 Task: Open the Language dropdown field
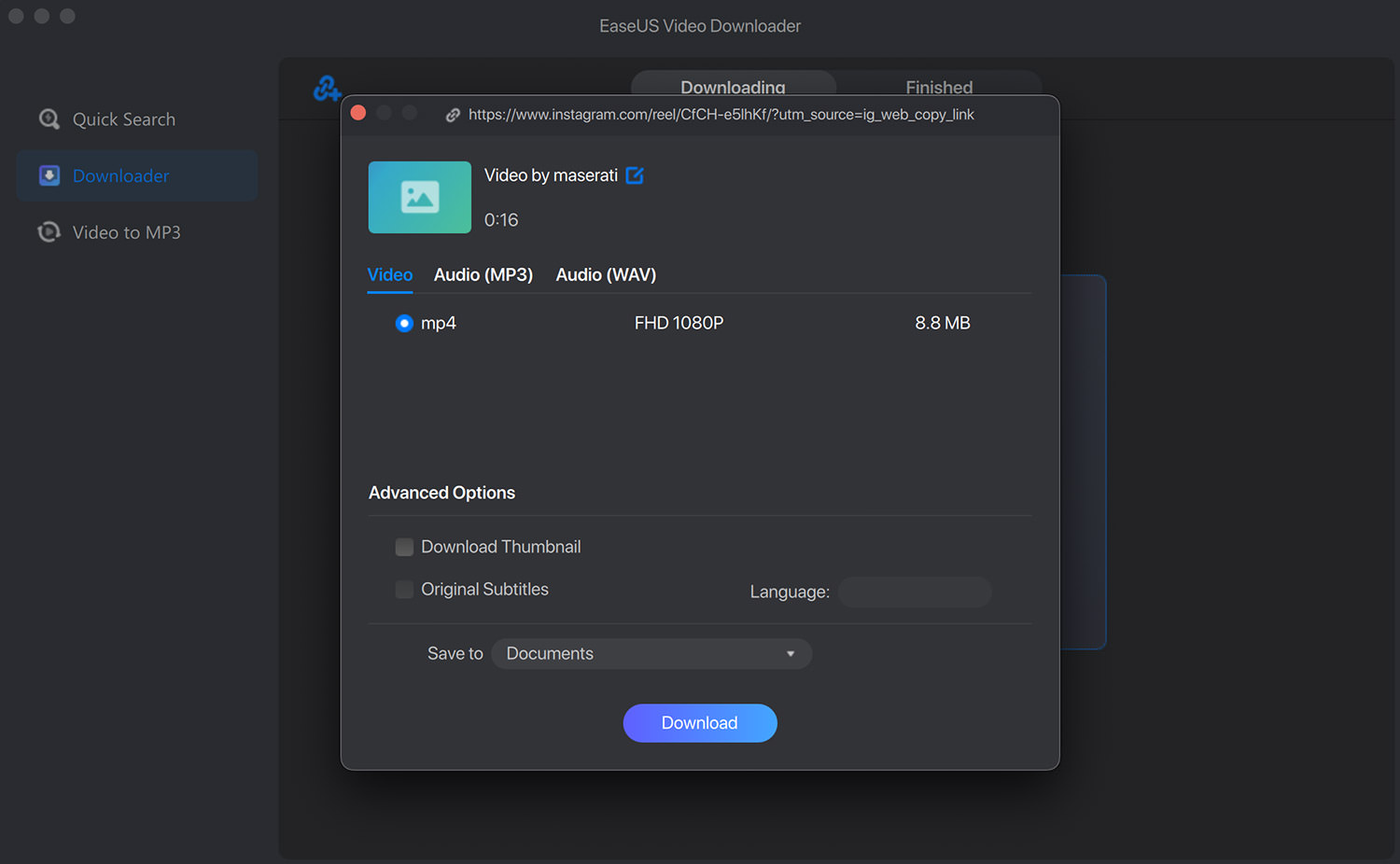pos(915,592)
